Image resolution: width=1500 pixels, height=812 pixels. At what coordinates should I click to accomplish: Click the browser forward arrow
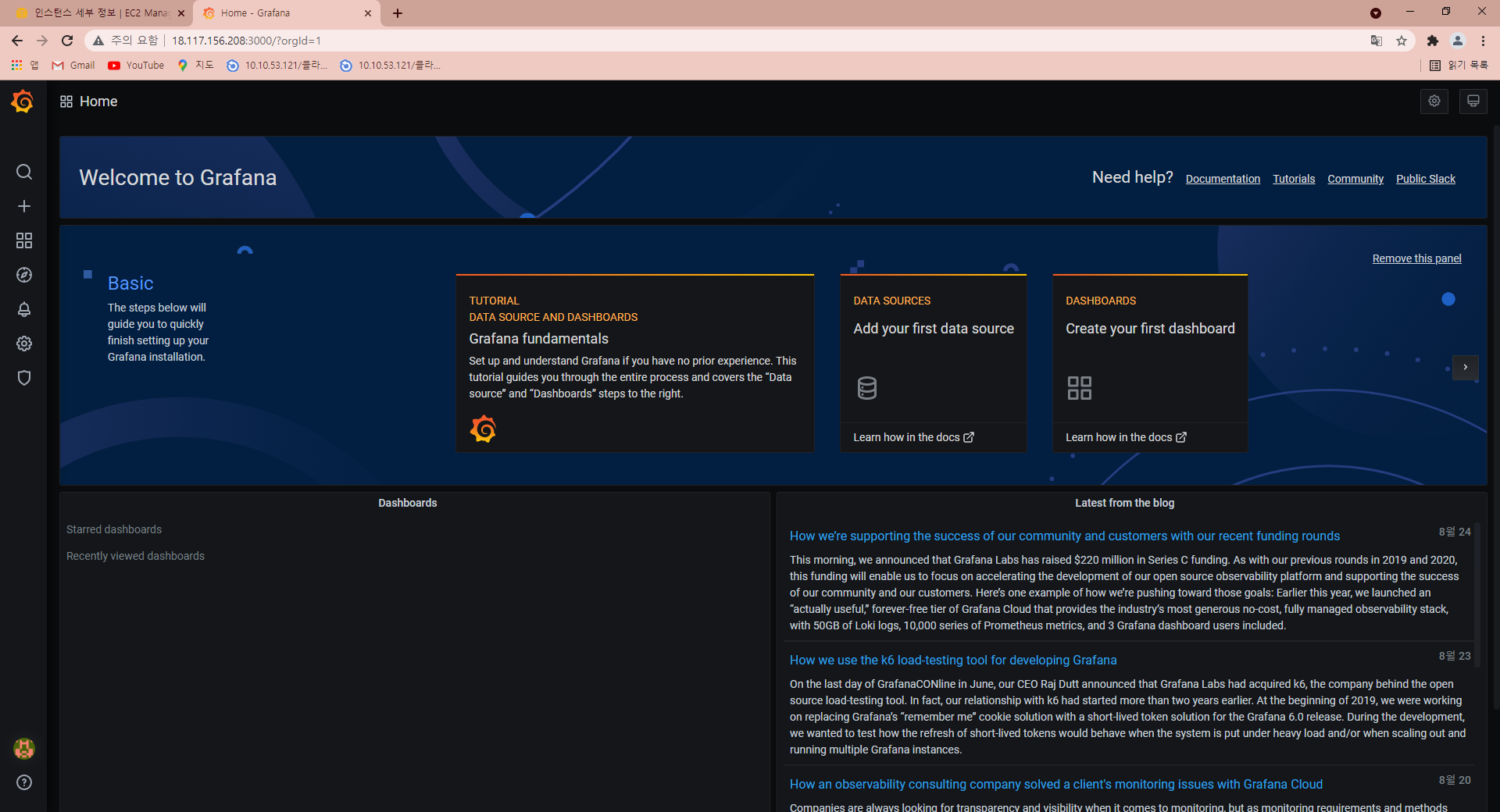click(42, 41)
